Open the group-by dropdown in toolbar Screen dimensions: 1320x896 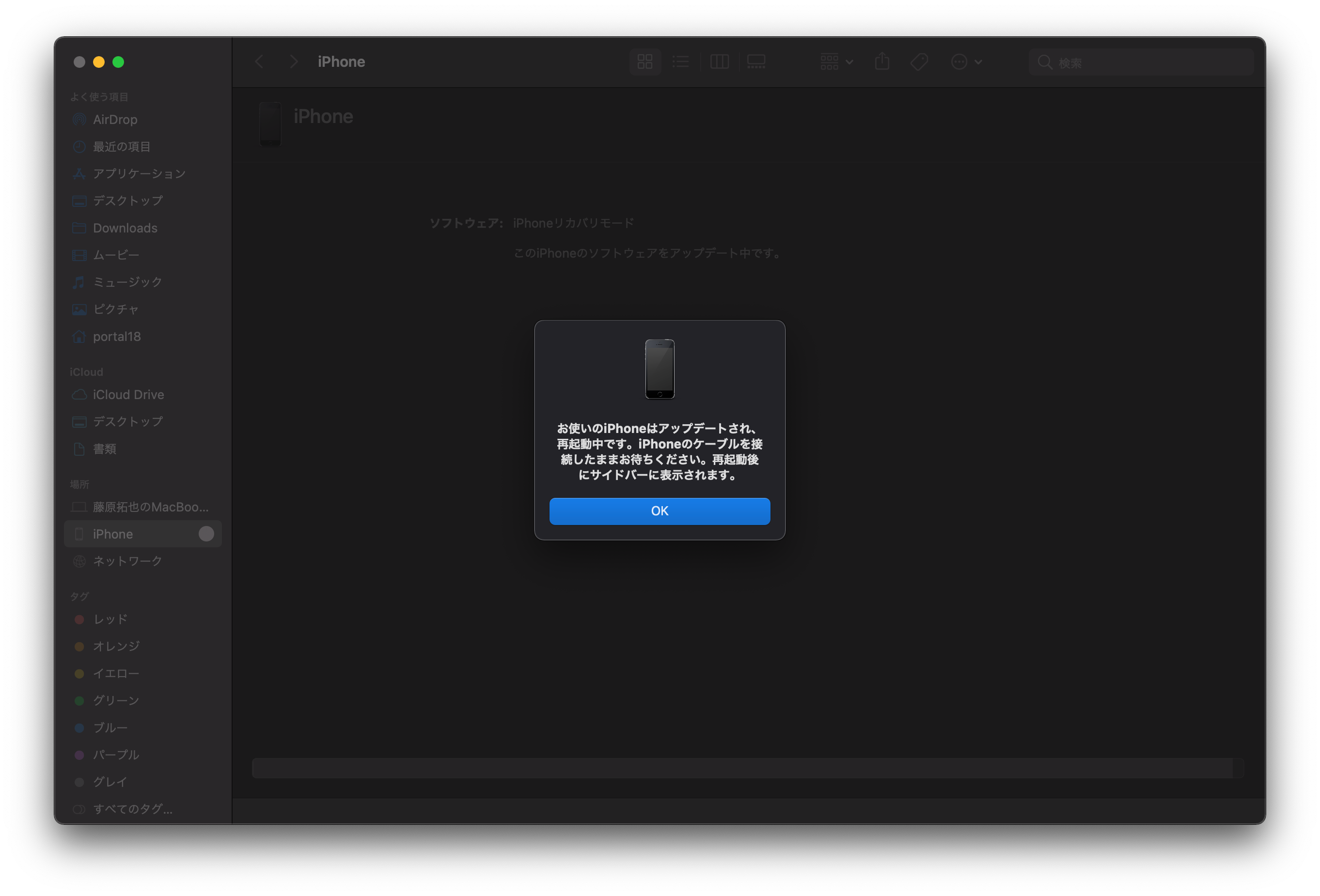(836, 62)
